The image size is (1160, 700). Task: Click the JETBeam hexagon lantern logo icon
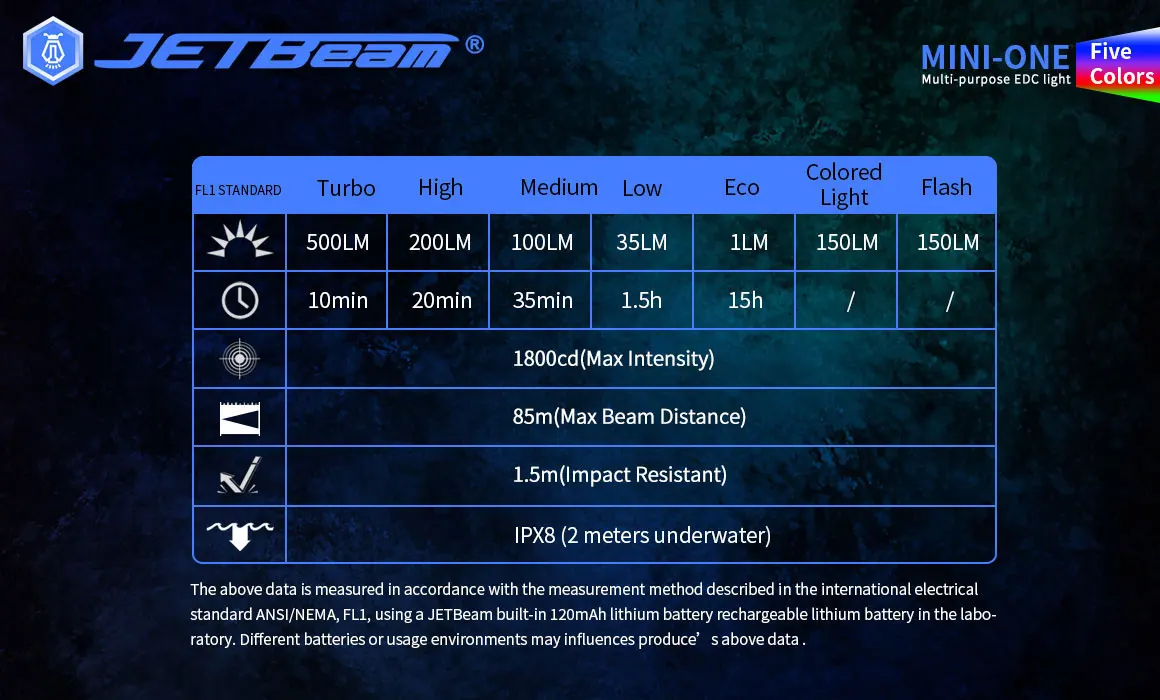53,51
